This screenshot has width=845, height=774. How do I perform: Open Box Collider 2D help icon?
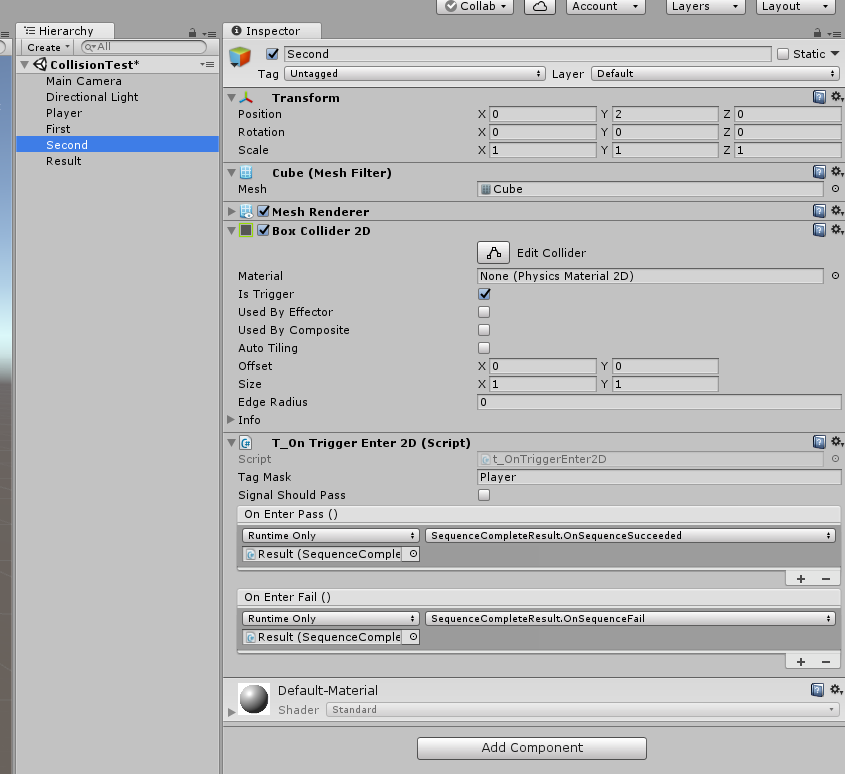(819, 230)
